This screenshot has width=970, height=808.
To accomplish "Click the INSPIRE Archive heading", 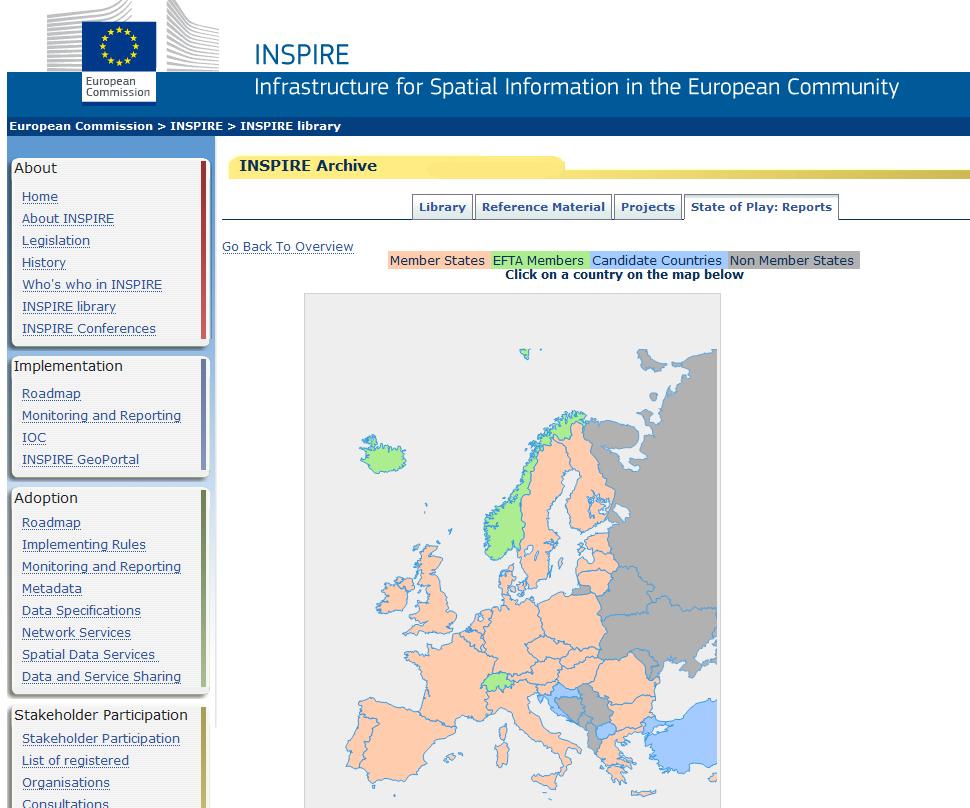I will (308, 166).
